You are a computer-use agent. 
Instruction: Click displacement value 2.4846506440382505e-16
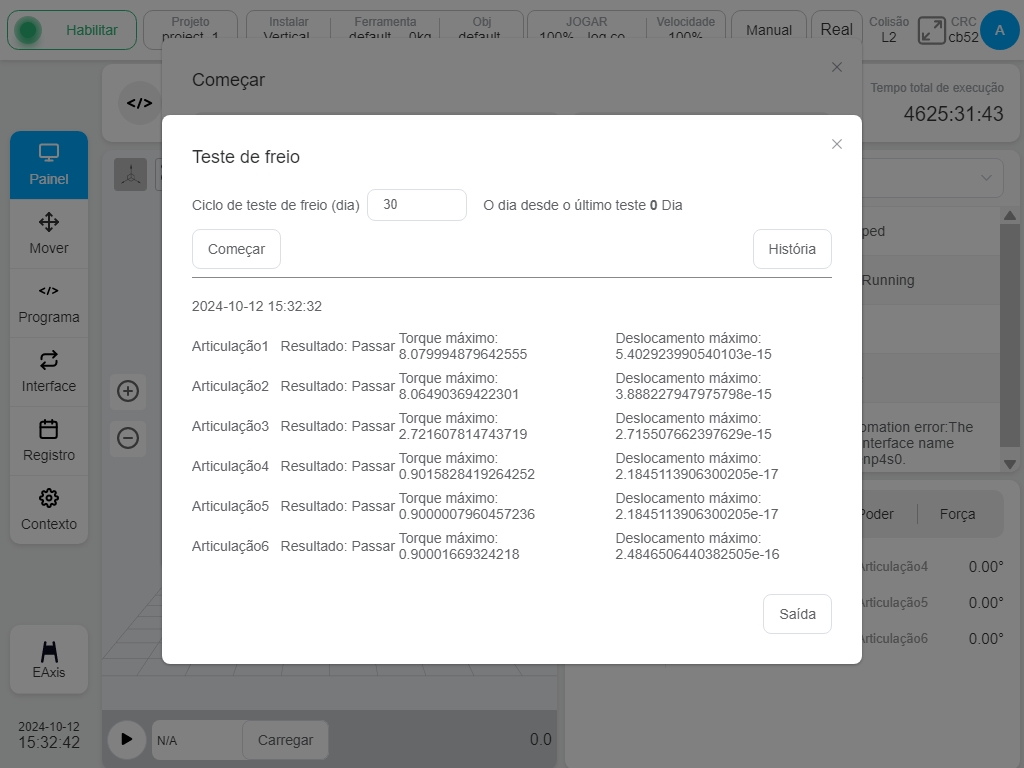(x=697, y=554)
